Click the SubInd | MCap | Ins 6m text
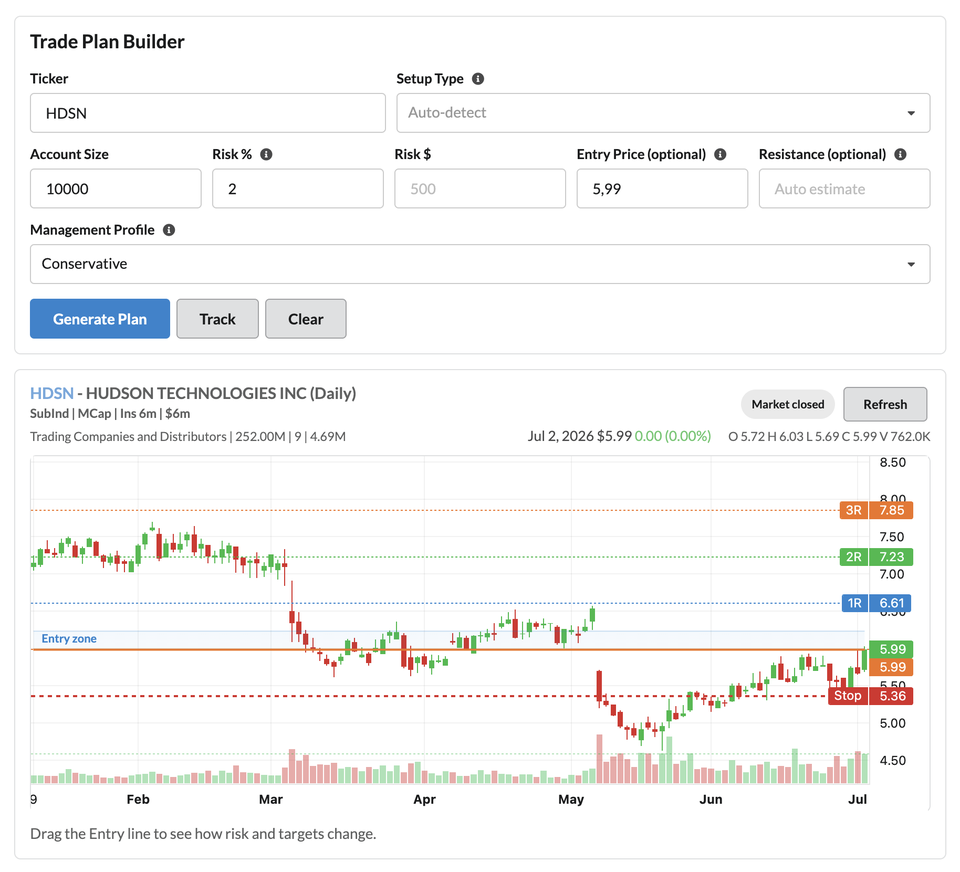960x872 pixels. pos(110,413)
